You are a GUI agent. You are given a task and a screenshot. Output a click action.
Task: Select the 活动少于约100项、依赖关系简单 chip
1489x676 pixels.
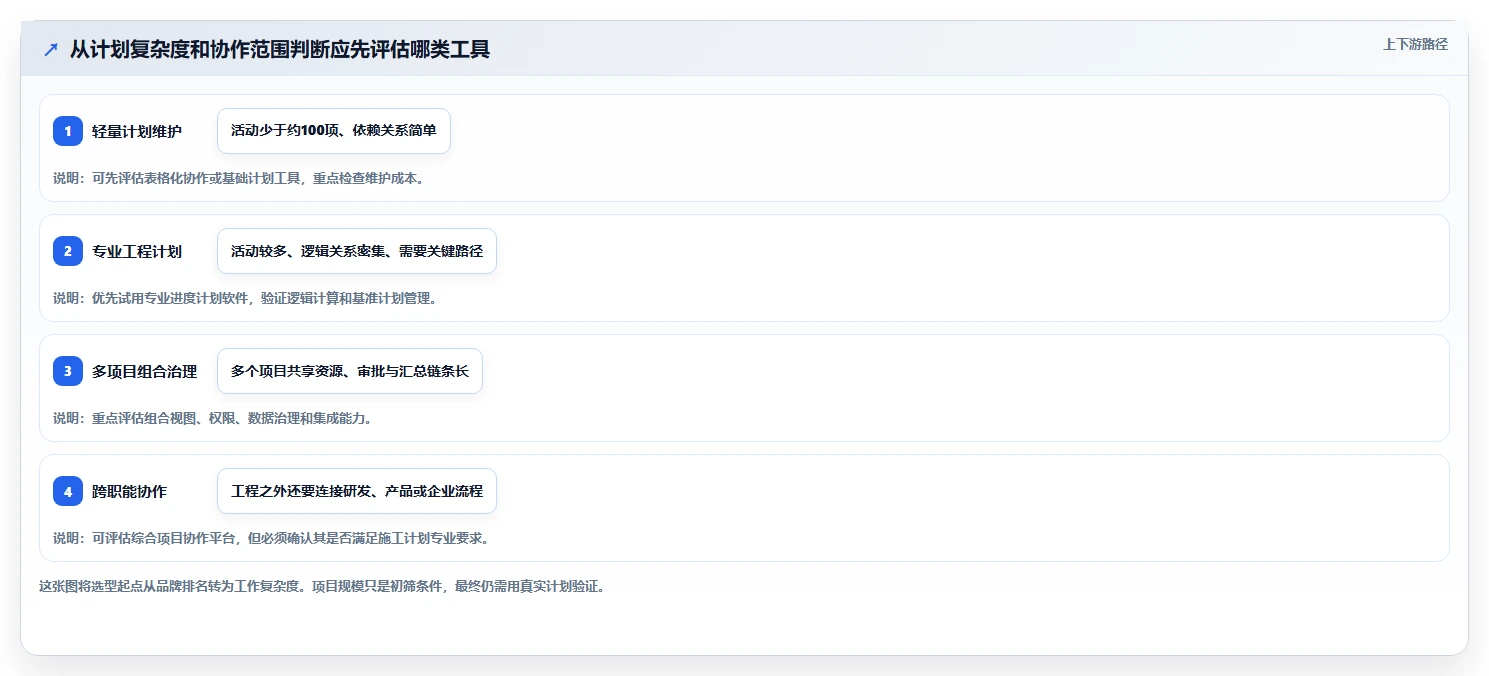[x=334, y=131]
